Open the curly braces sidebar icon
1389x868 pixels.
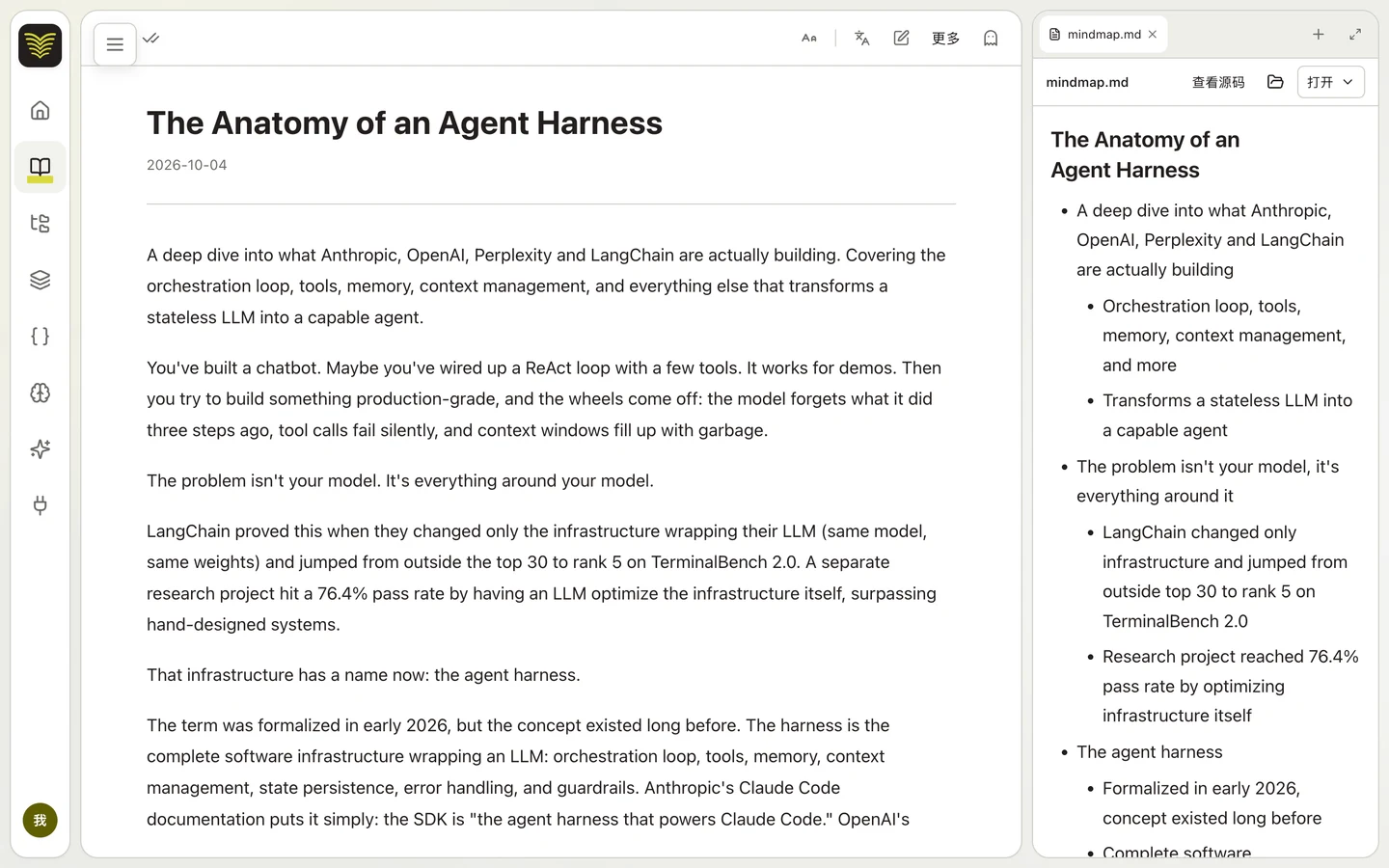coord(40,336)
